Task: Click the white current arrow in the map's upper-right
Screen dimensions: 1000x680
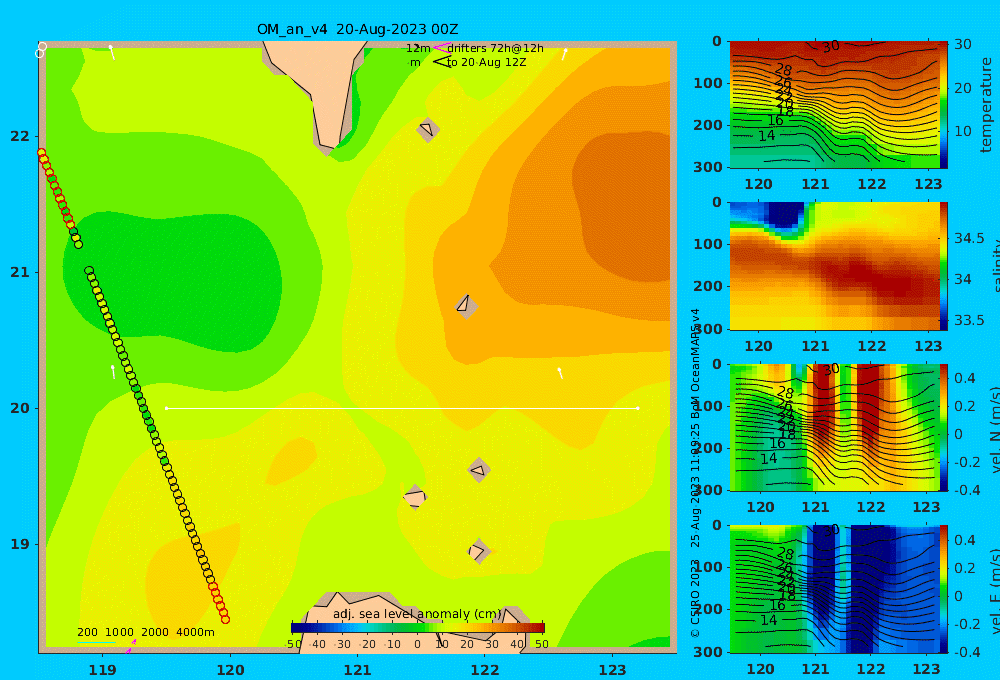Action: click(564, 54)
